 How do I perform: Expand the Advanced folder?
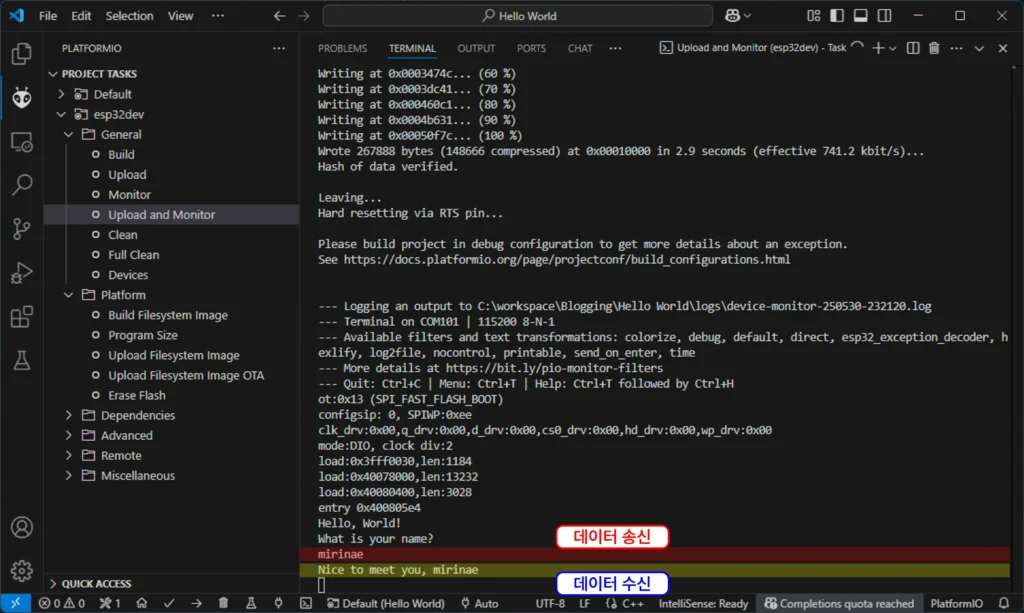click(69, 435)
